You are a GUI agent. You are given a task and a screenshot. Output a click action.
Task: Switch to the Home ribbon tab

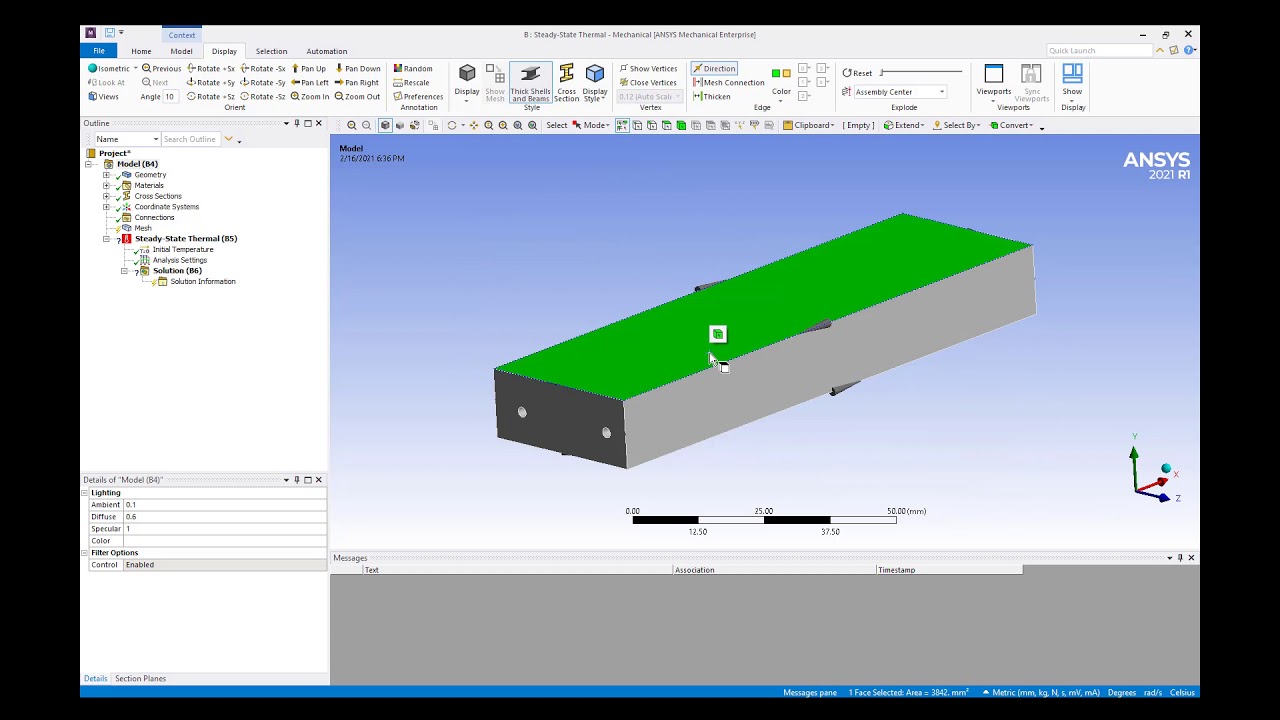[x=141, y=51]
